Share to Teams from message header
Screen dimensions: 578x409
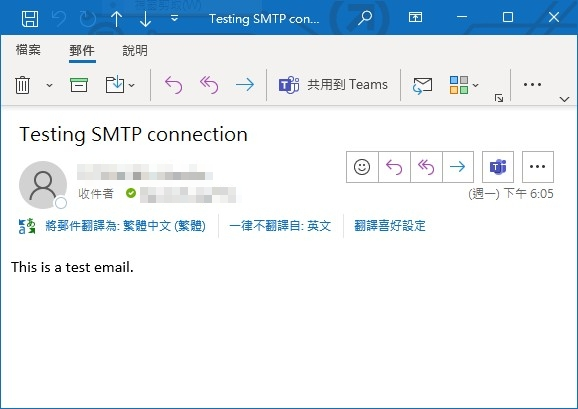pos(498,167)
